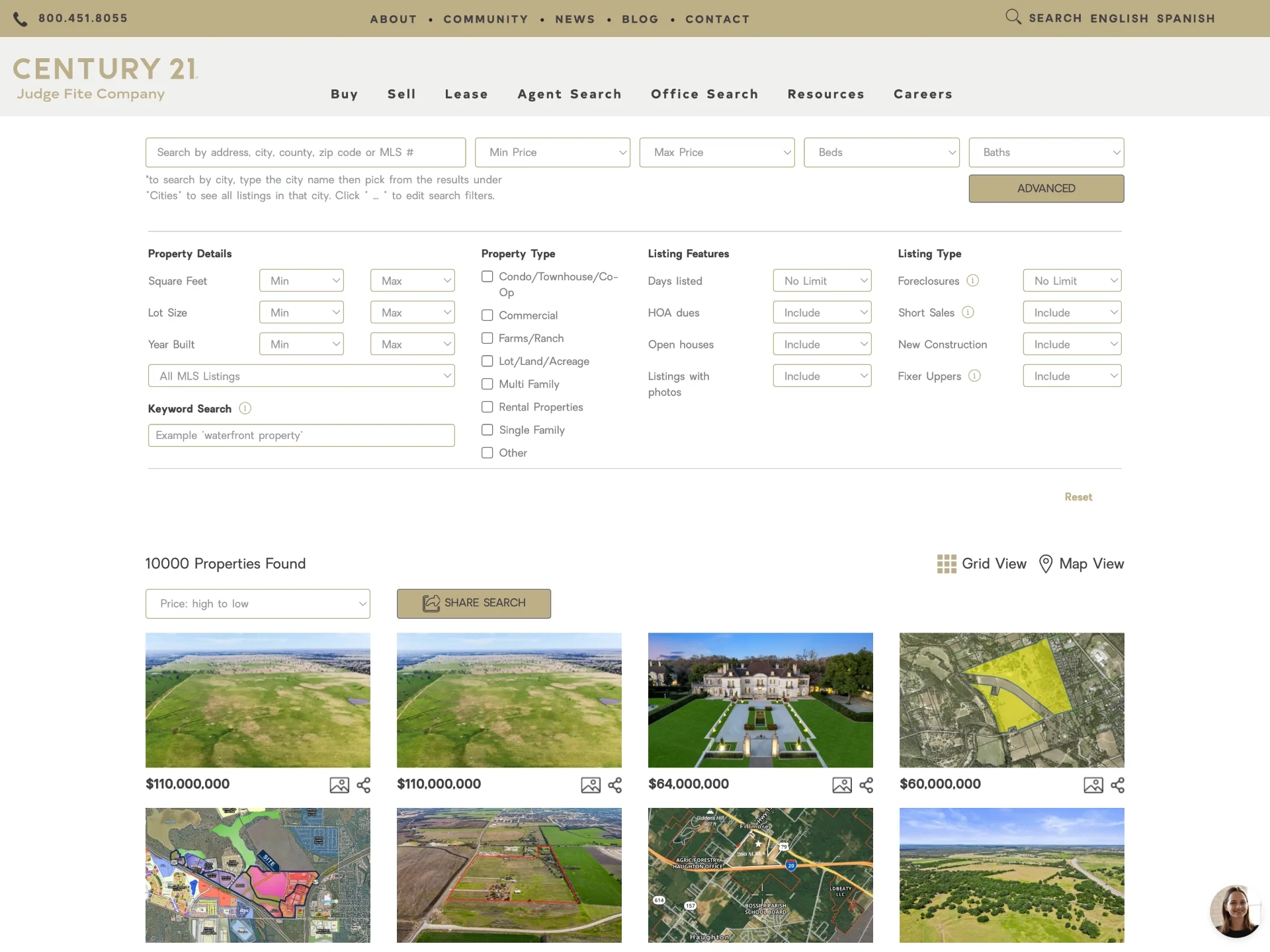The image size is (1270, 952).
Task: Tick the Commercial property type checkbox
Action: (x=487, y=315)
